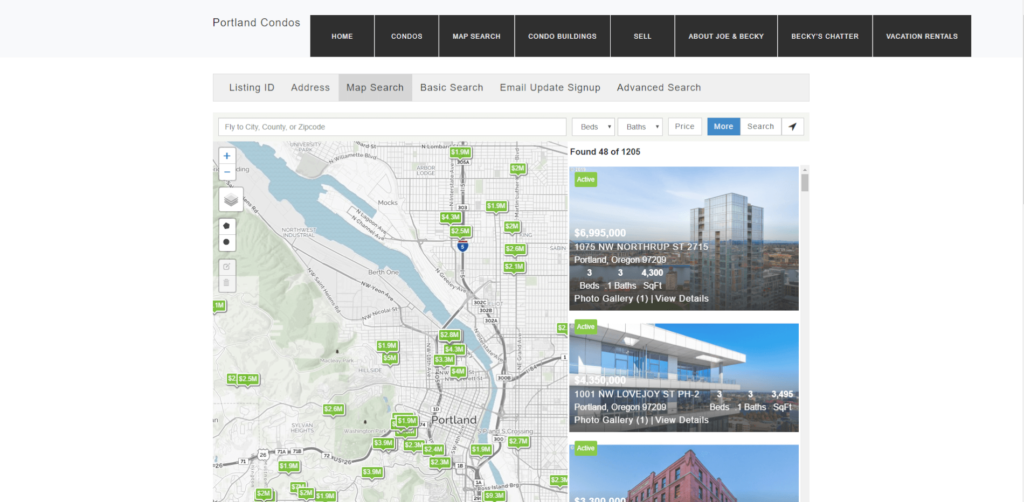This screenshot has width=1024, height=502.
Task: Zoom out of the map with minus
Action: 227,172
